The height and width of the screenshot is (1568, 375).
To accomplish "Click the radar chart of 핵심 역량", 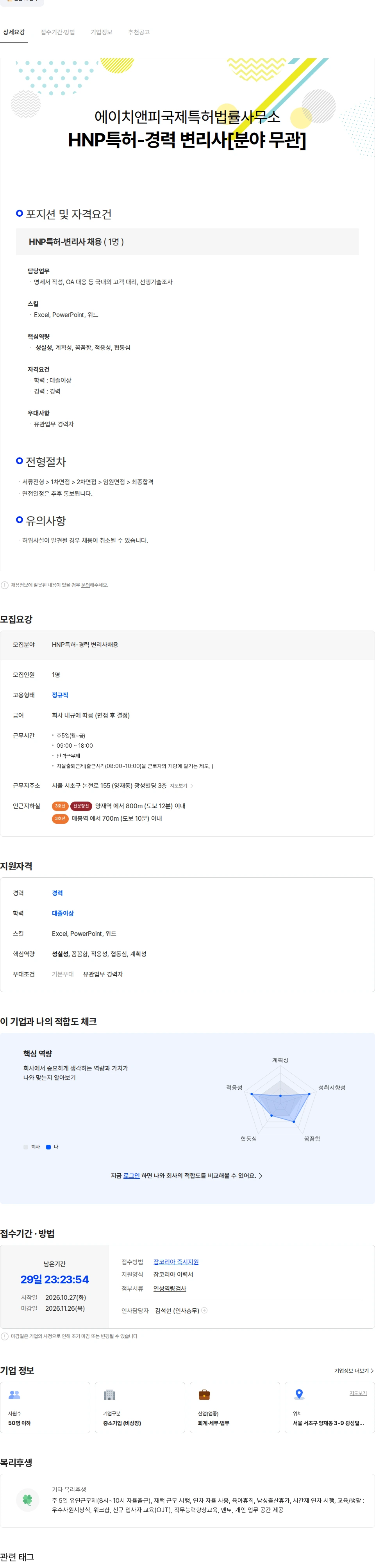I will [280, 1099].
